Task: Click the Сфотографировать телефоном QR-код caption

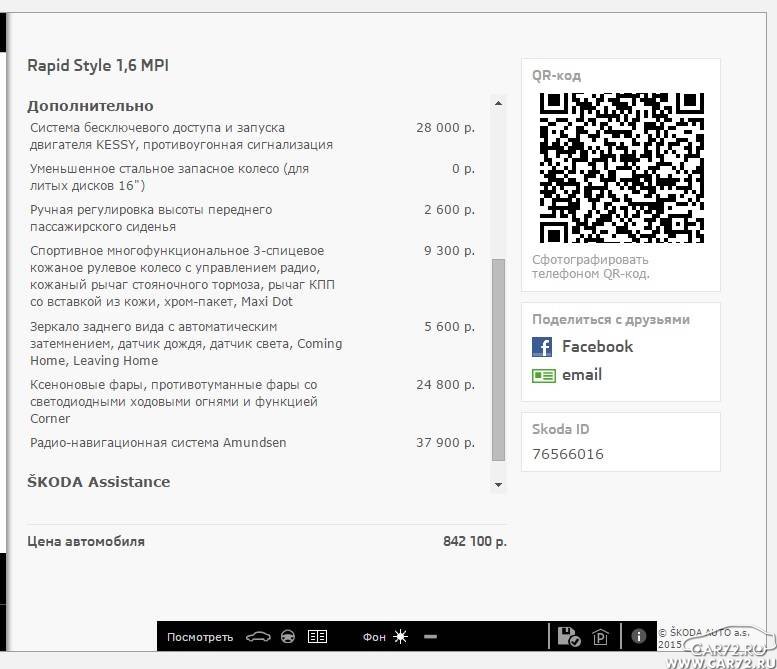Action: pos(590,267)
